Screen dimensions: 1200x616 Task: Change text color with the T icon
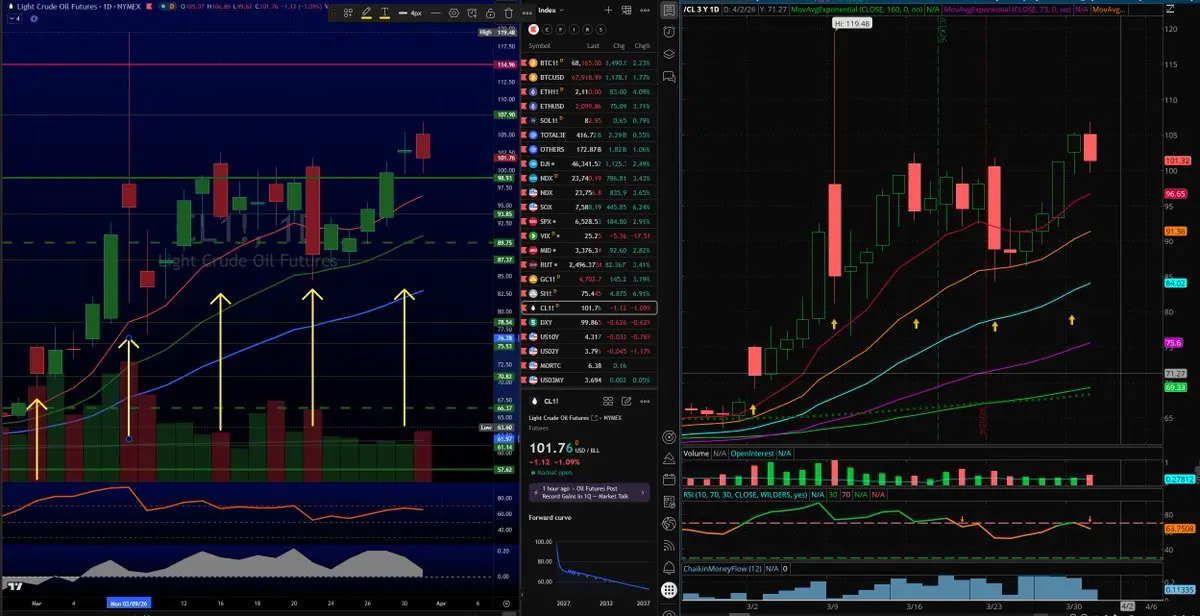pyautogui.click(x=384, y=13)
